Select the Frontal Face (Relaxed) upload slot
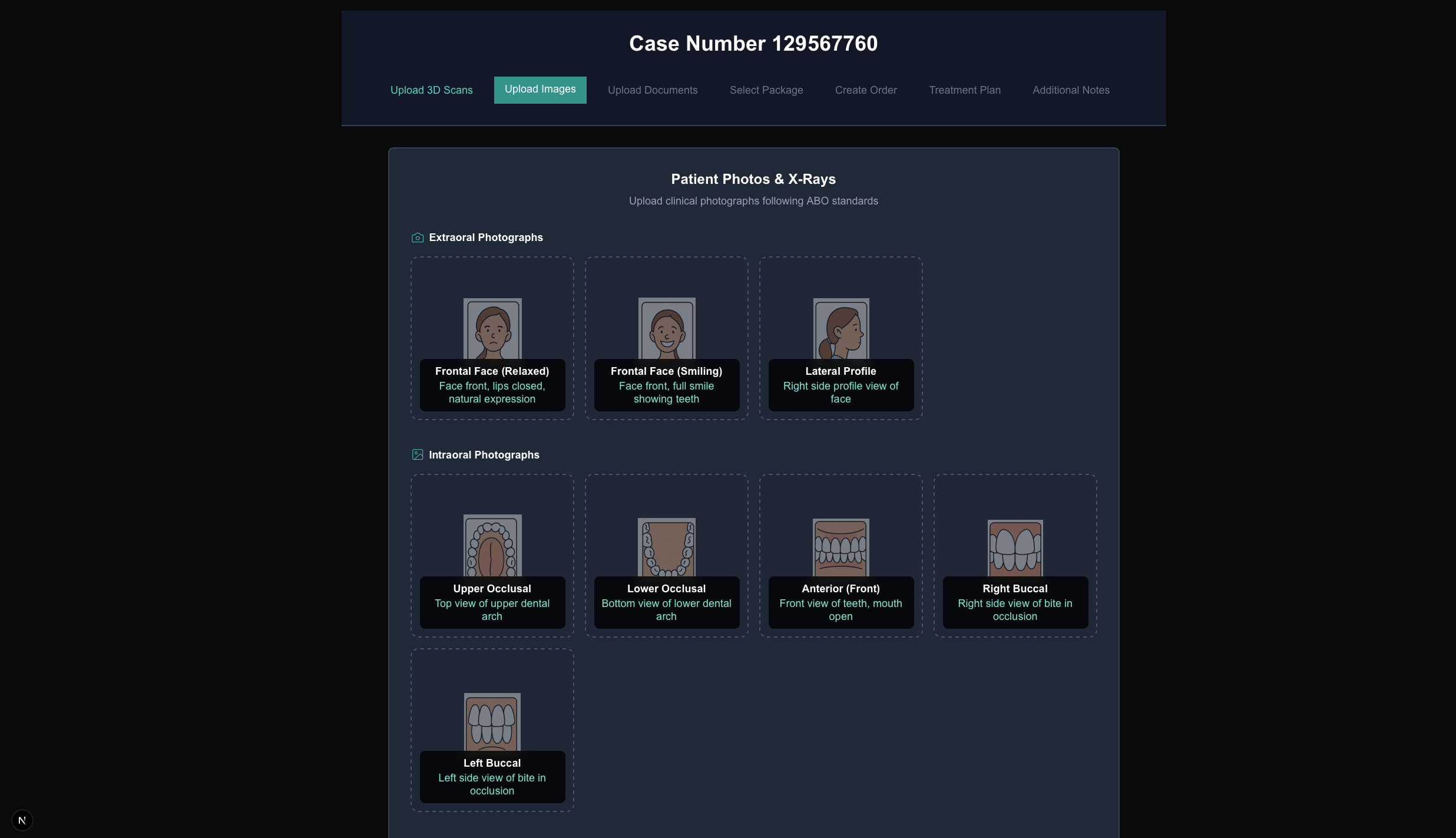 tap(492, 338)
